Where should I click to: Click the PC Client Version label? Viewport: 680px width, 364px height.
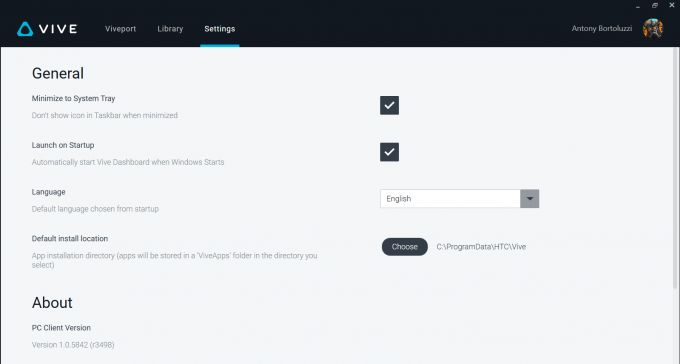click(x=61, y=328)
